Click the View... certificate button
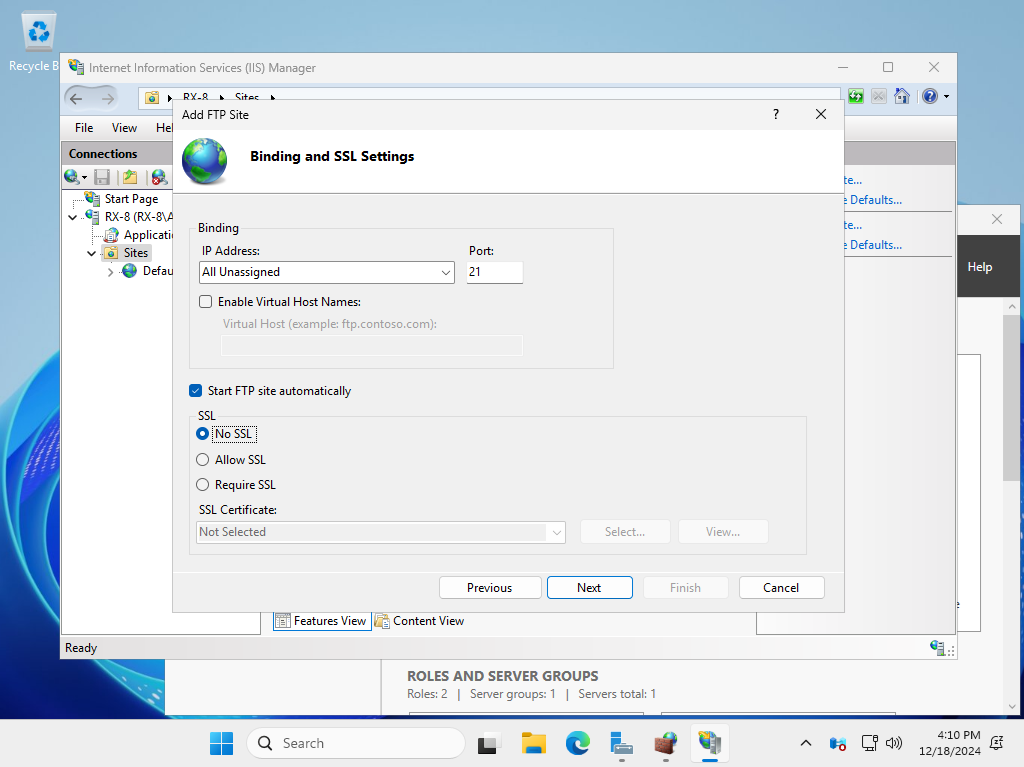This screenshot has width=1024, height=767. pos(723,532)
